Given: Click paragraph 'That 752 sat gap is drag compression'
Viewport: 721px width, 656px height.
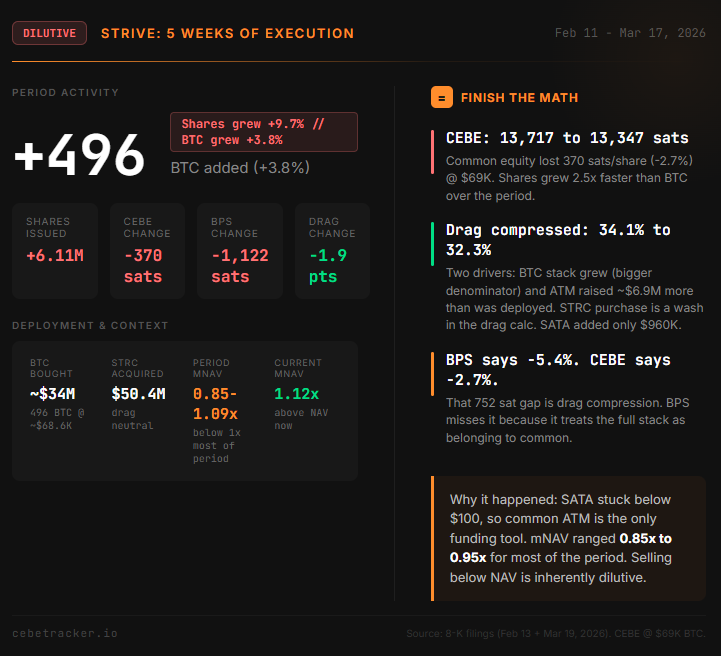Looking at the screenshot, I should 567,420.
